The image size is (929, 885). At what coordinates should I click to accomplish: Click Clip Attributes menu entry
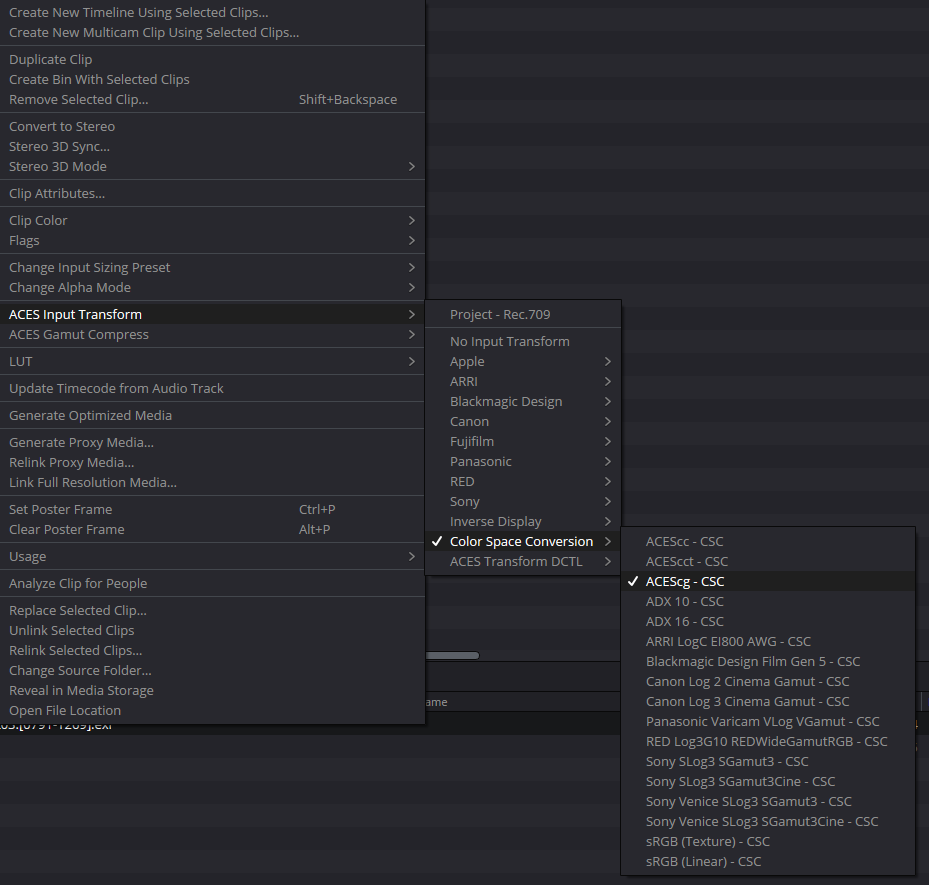click(x=57, y=193)
